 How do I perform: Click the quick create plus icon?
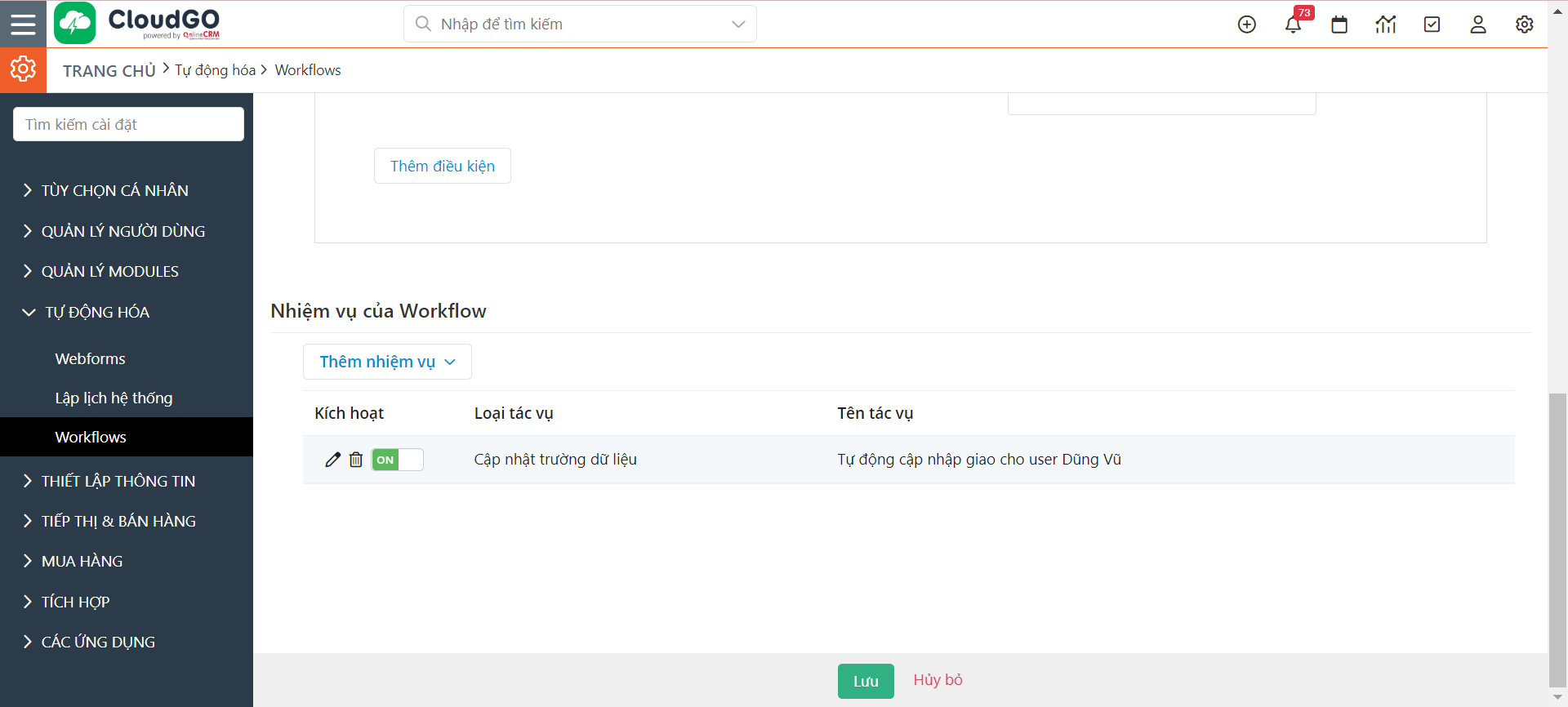(x=1246, y=24)
